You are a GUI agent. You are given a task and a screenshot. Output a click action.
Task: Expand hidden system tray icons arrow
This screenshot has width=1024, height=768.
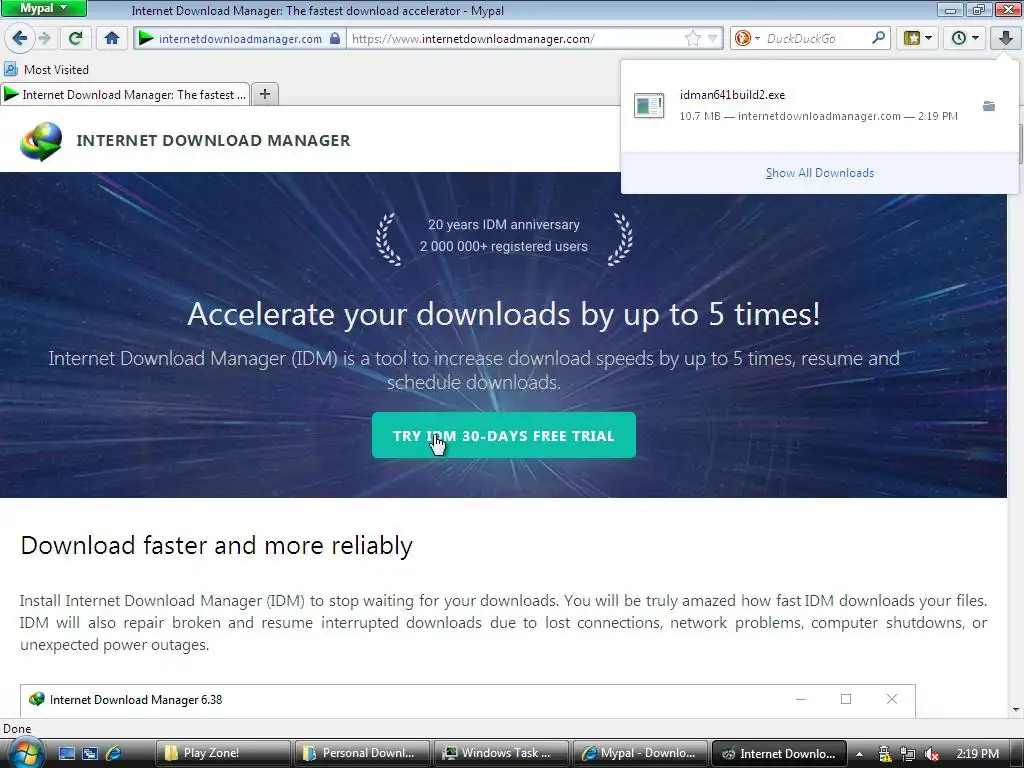tap(859, 754)
